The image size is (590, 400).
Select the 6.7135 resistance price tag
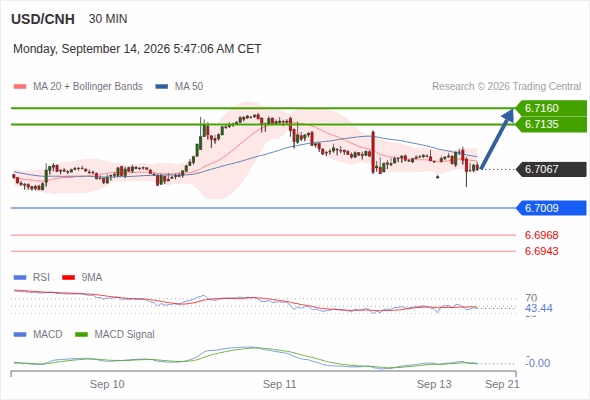coord(551,124)
